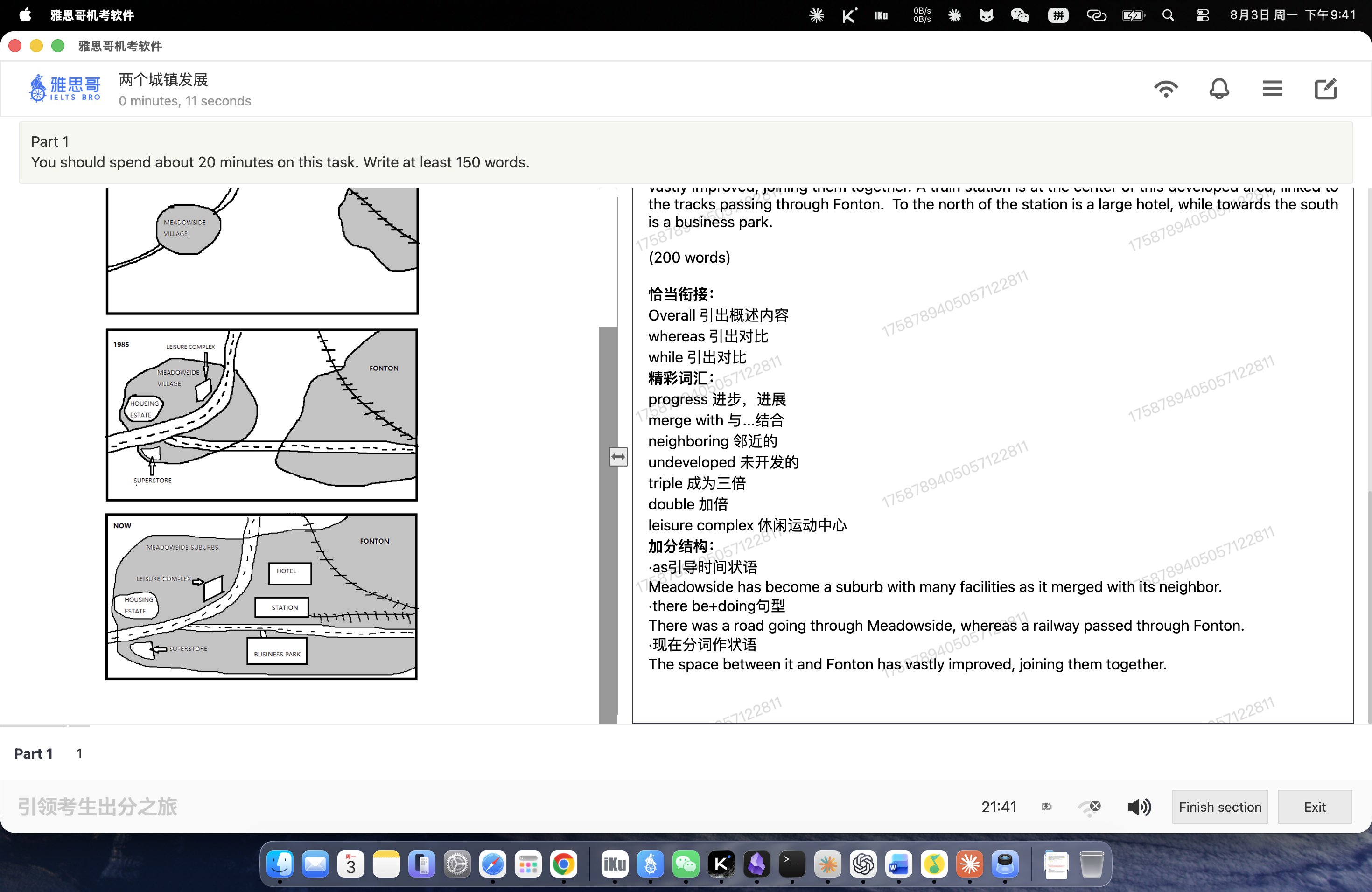
Task: Open QQ Music from the dock
Action: pos(934,864)
